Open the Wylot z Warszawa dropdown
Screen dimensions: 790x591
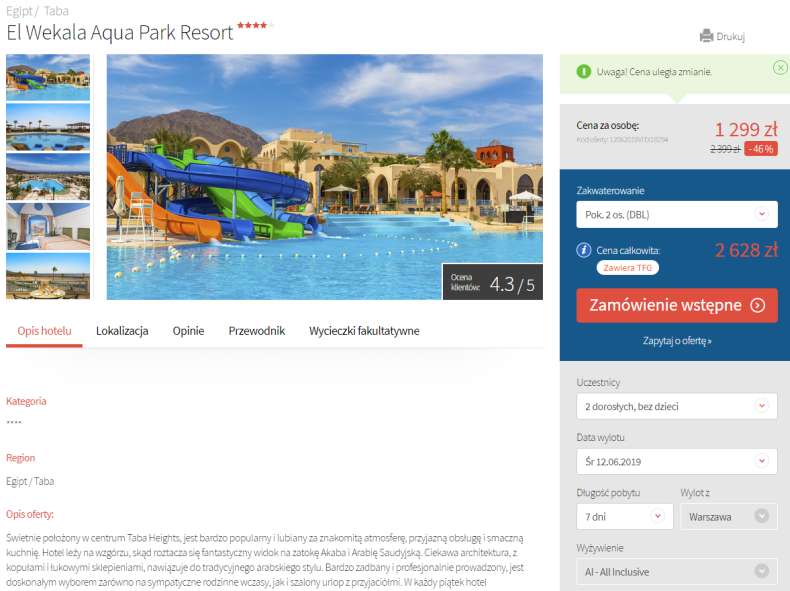729,516
